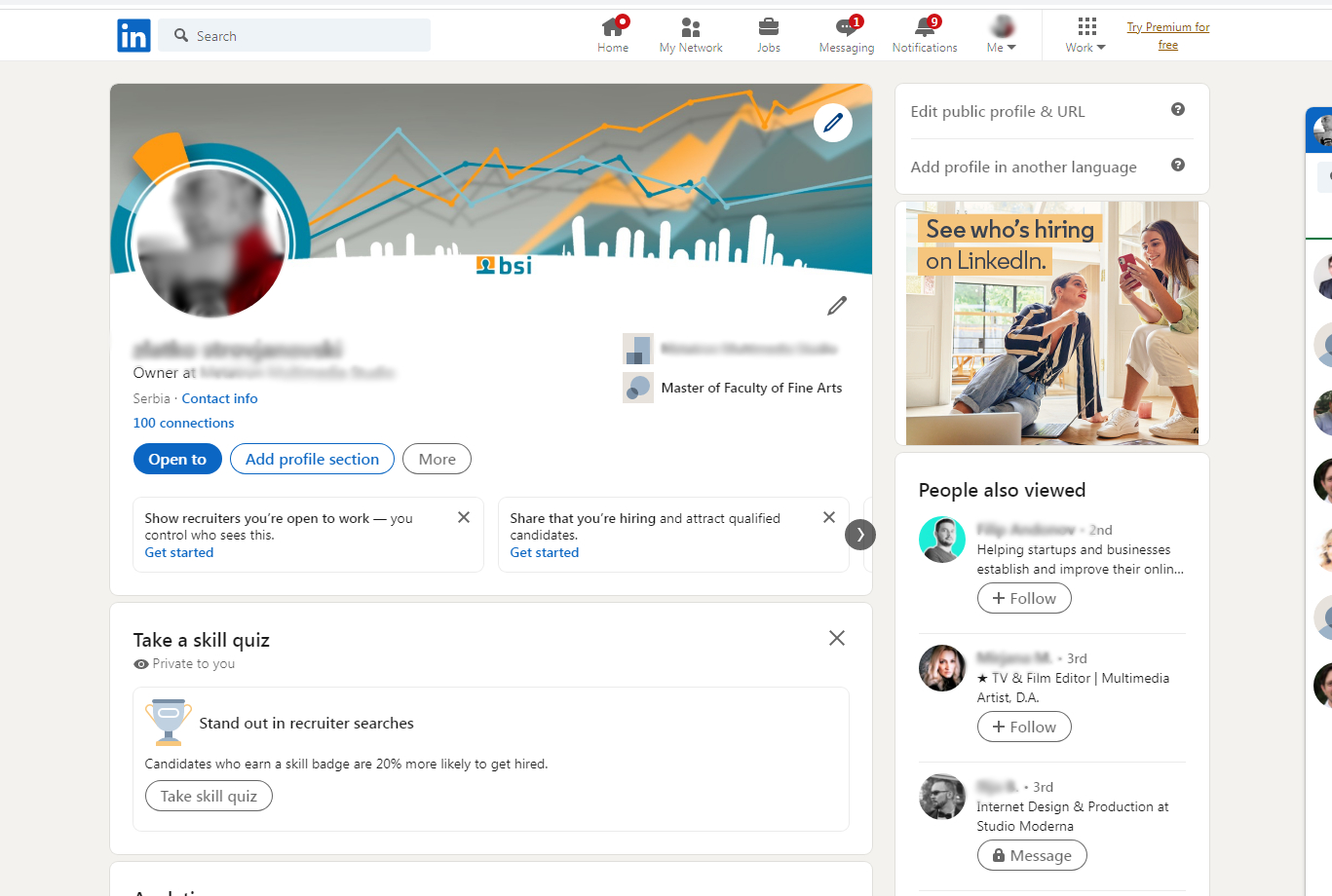The width and height of the screenshot is (1332, 896).
Task: Open Add profile in another language
Action: pyautogui.click(x=1023, y=167)
